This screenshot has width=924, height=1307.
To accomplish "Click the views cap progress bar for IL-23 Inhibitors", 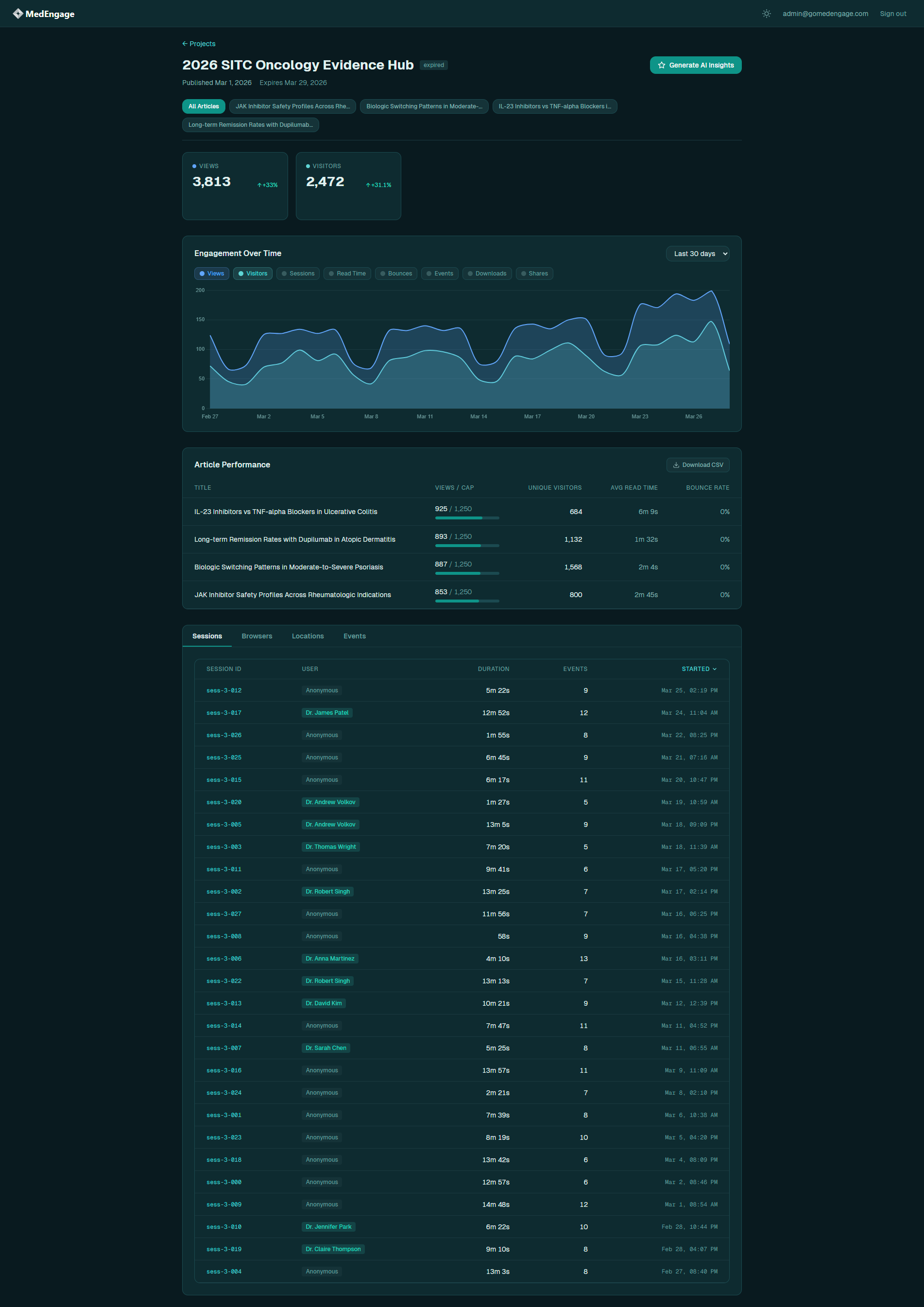I will (466, 517).
